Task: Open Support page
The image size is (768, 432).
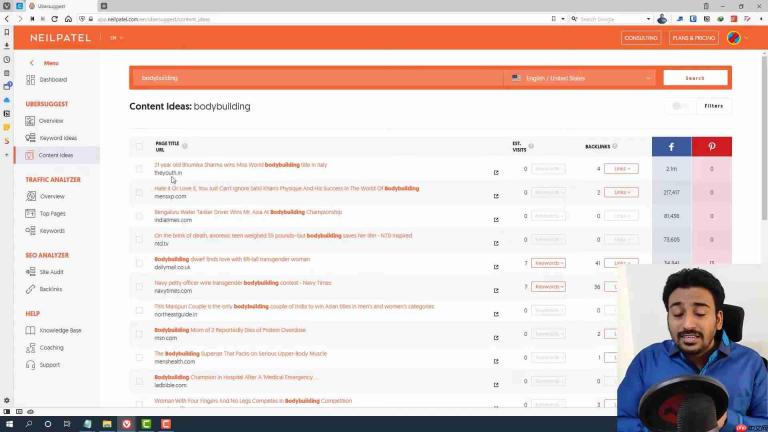Action: [43, 365]
